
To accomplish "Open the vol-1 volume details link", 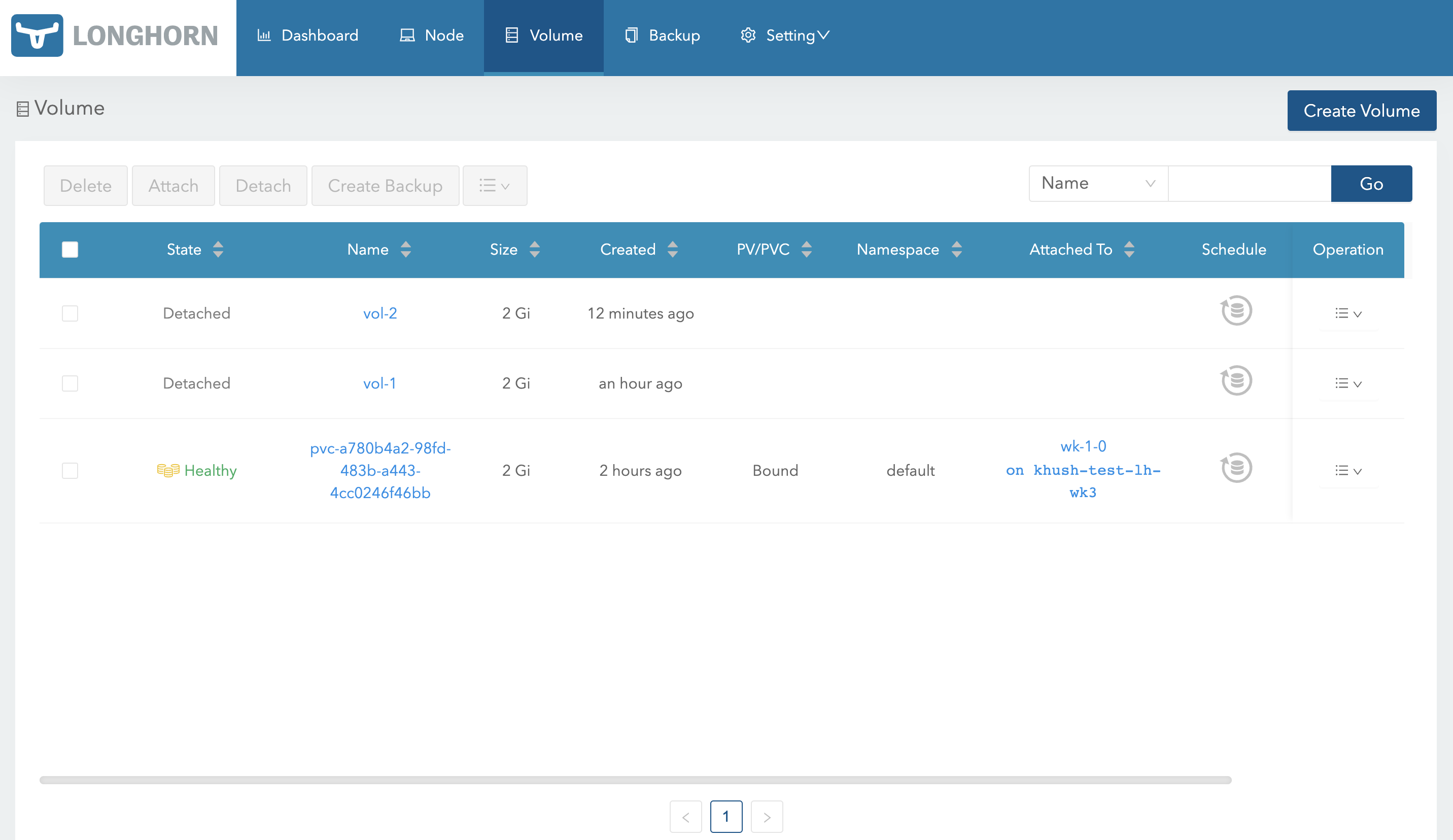I will pos(379,383).
